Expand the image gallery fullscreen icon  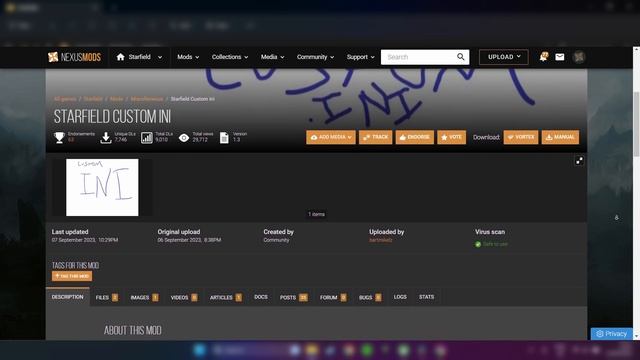[x=579, y=161]
